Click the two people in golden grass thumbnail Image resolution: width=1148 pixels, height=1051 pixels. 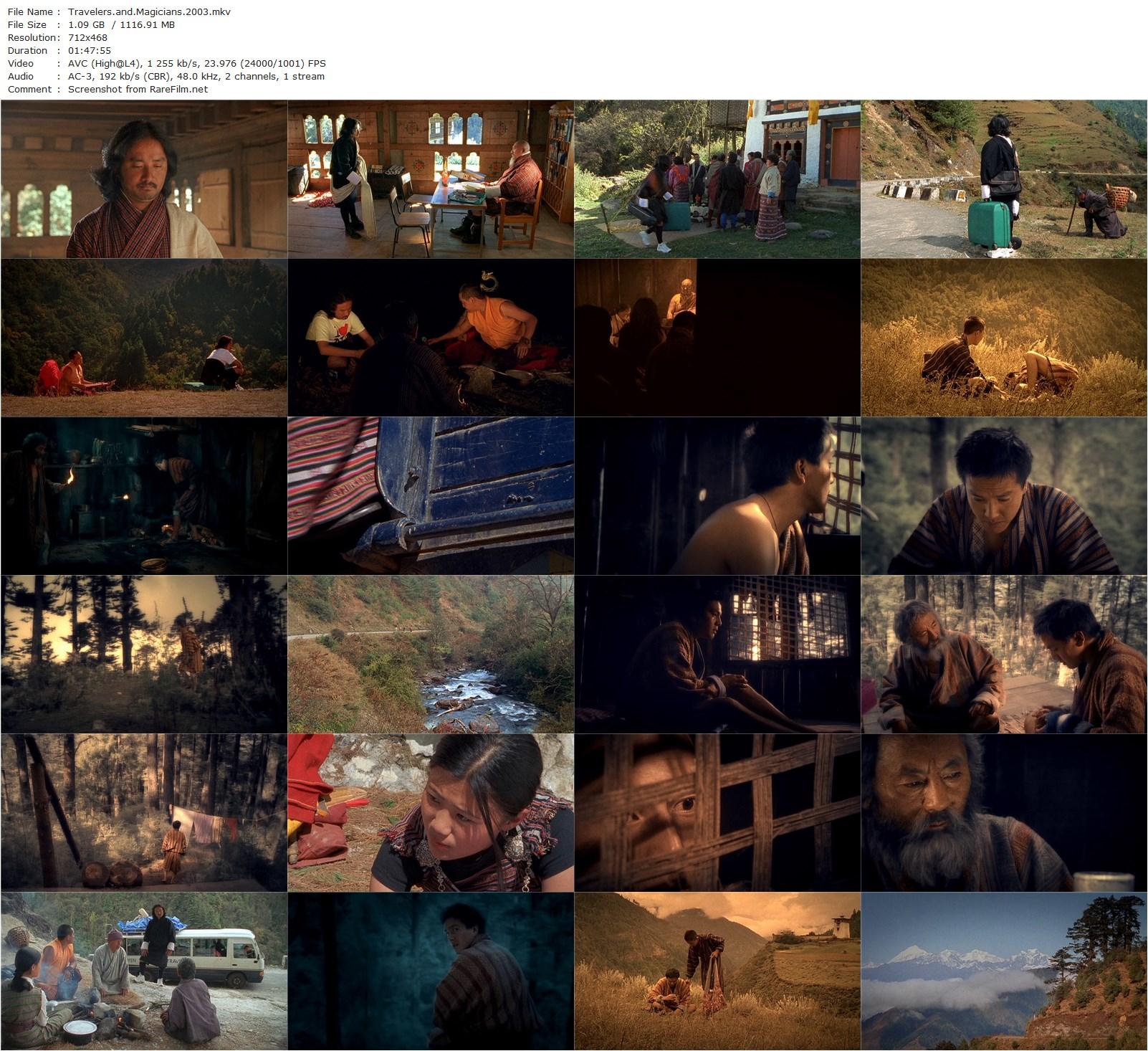(x=1004, y=338)
